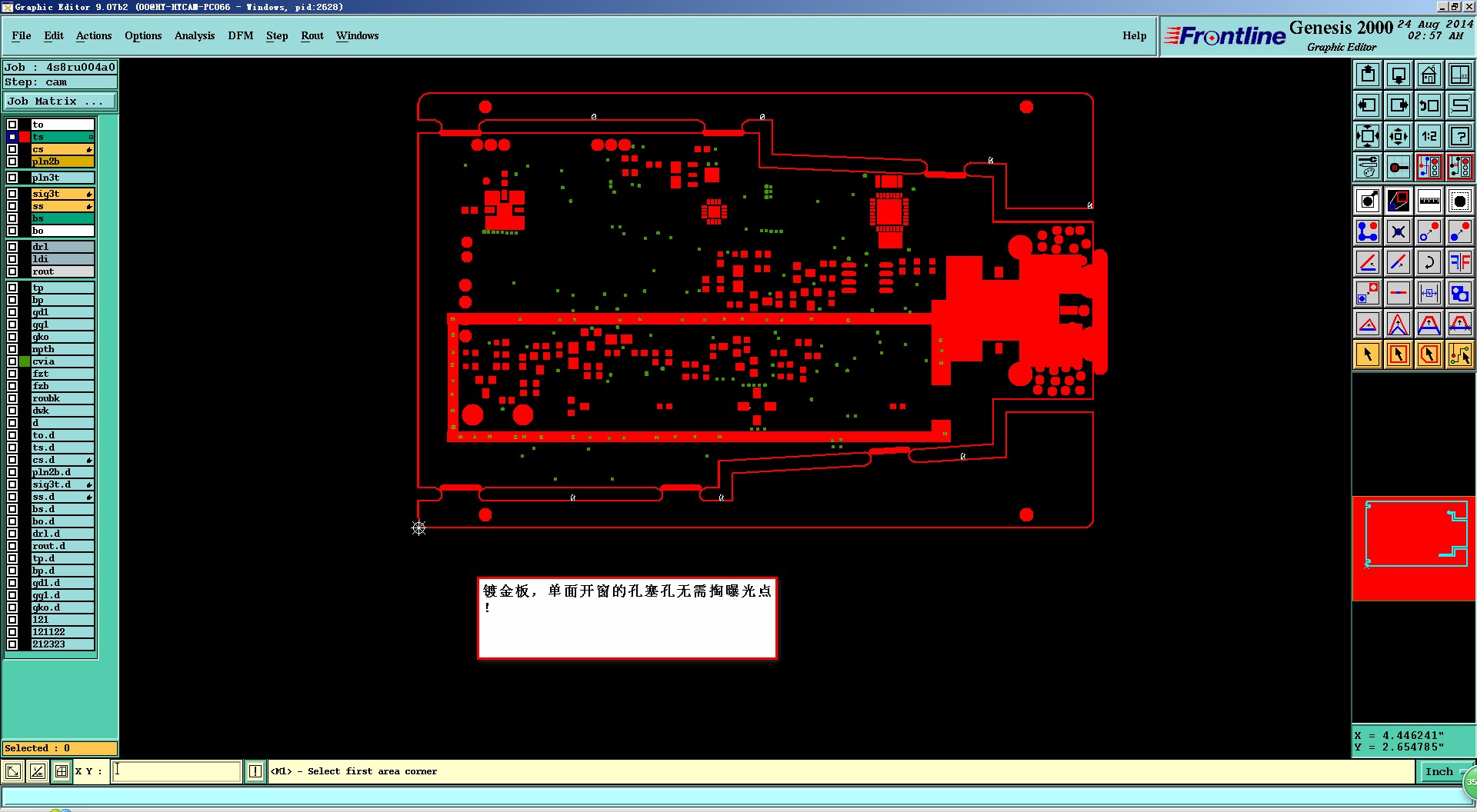
Task: Enable the checkbox beside layer rout
Action: pos(12,271)
